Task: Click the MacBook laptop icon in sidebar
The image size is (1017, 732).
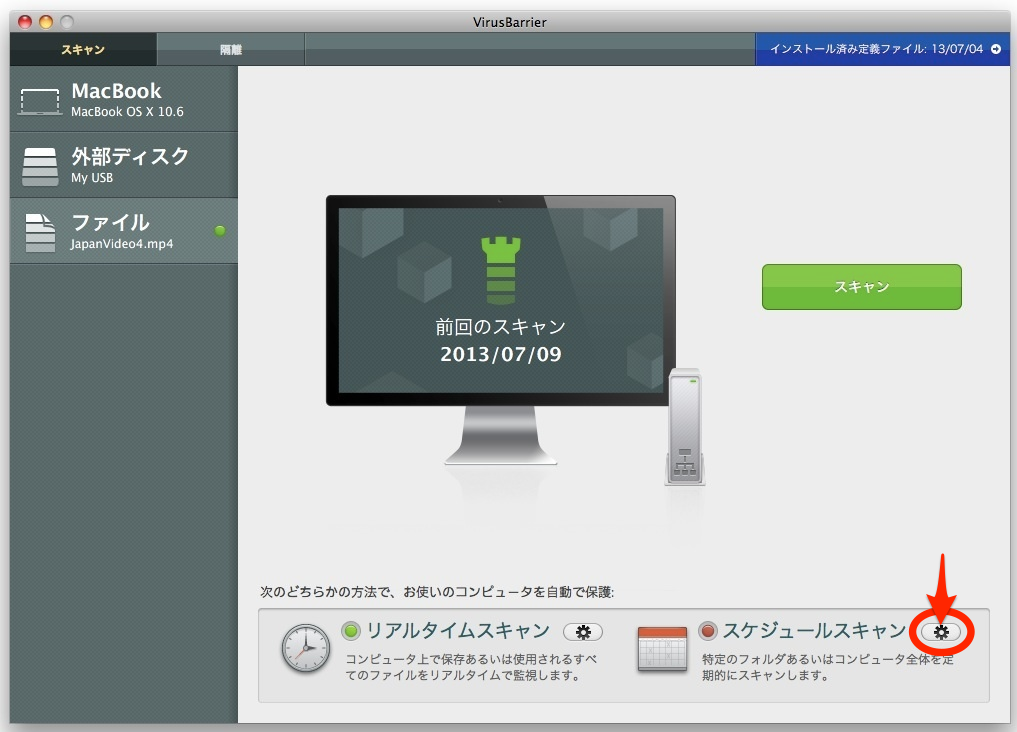Action: [x=41, y=100]
